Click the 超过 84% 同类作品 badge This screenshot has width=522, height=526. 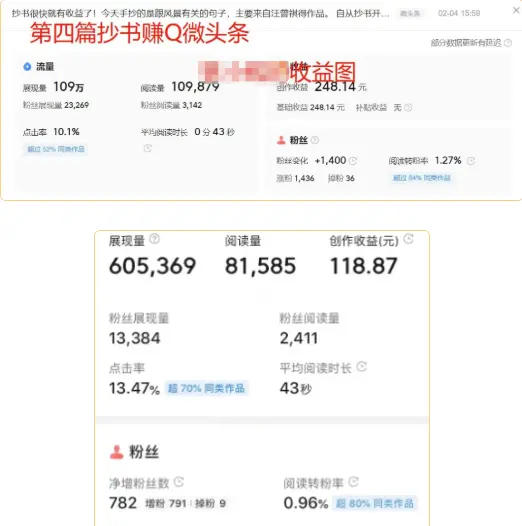click(x=422, y=177)
